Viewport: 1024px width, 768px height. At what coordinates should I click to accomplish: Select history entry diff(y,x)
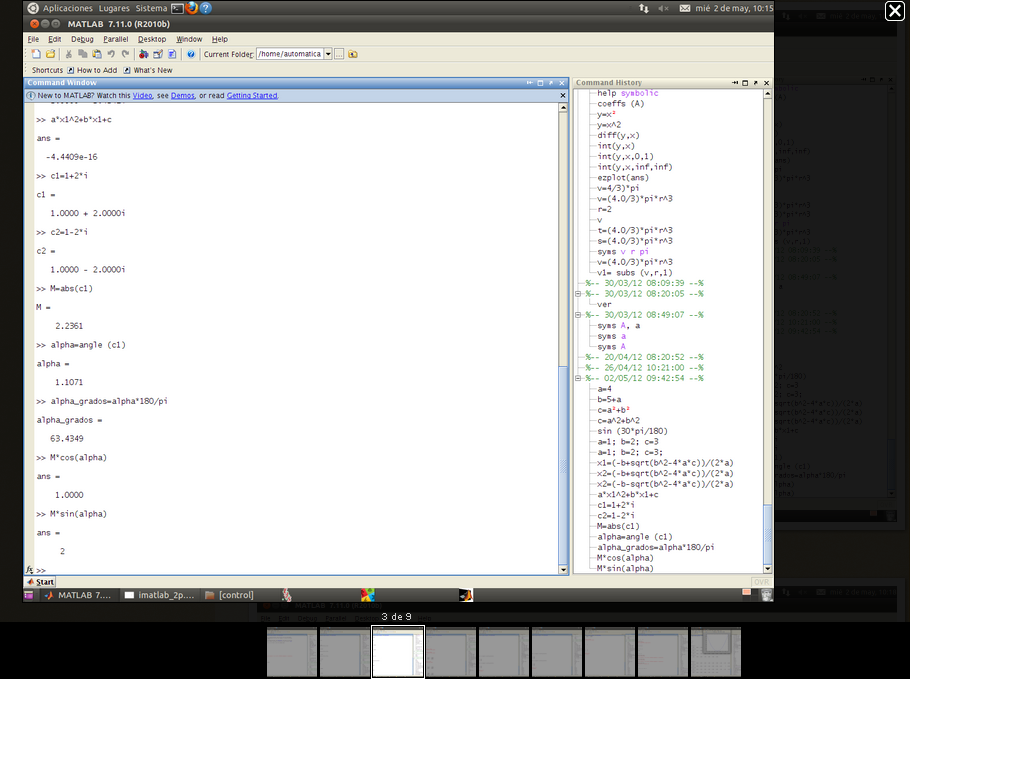pos(618,135)
